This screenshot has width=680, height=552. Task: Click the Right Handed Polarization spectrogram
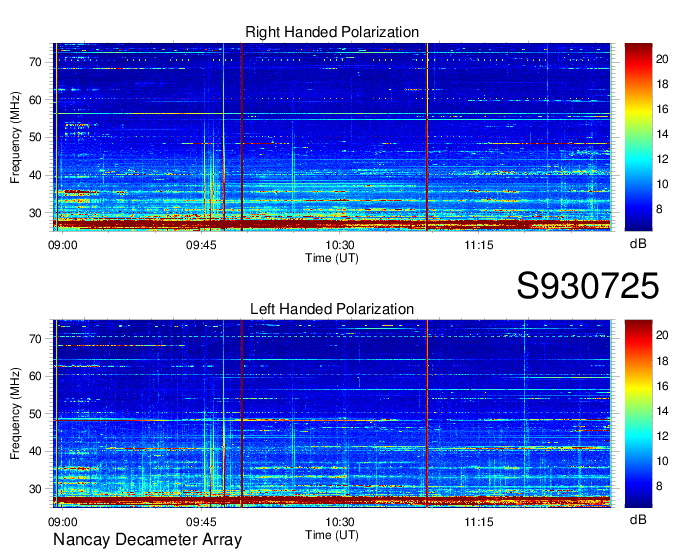(x=332, y=137)
